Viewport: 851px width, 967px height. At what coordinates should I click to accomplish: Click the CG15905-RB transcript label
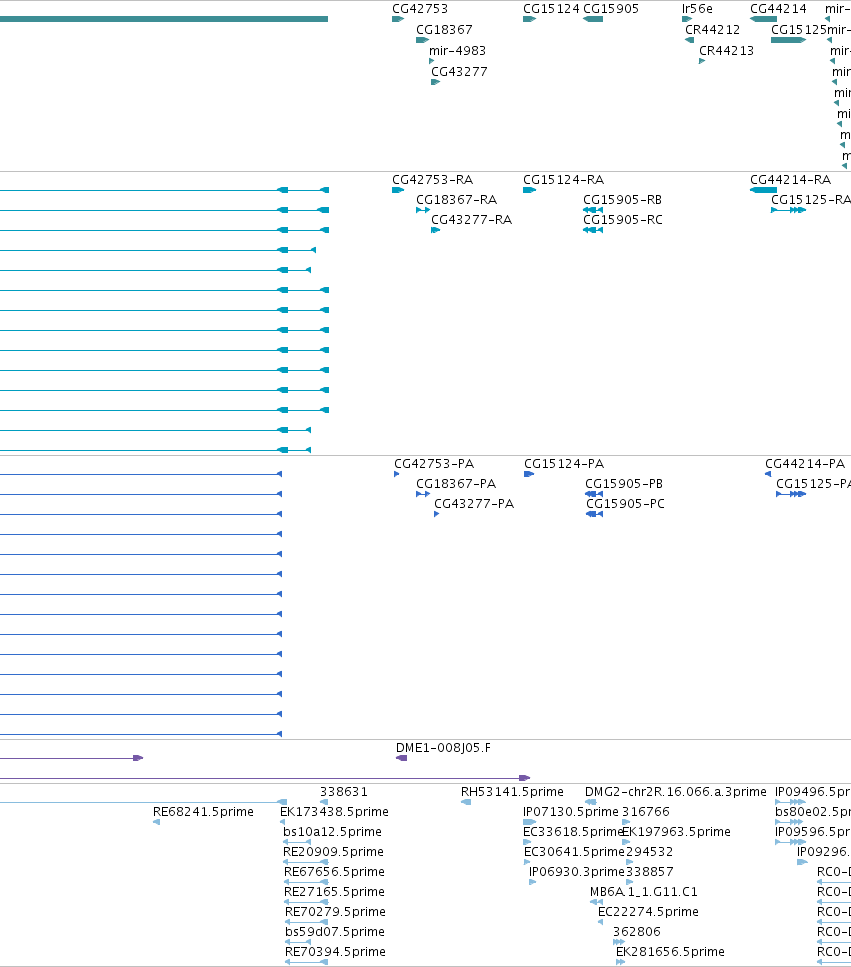623,200
